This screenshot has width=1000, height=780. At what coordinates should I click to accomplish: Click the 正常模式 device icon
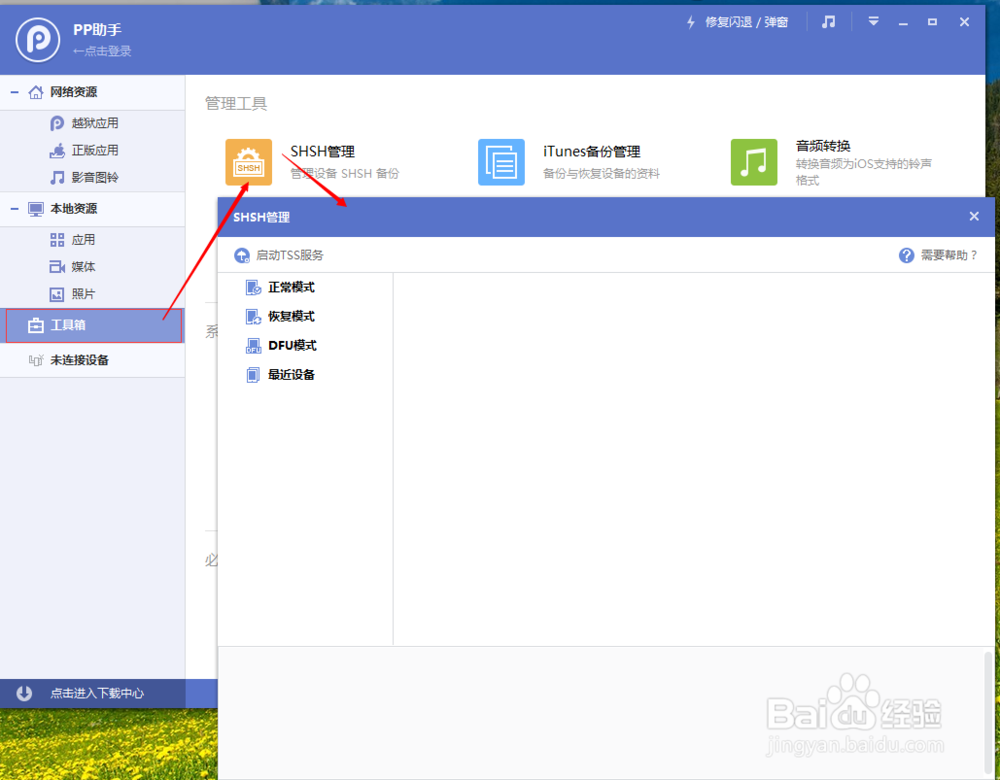[x=253, y=288]
